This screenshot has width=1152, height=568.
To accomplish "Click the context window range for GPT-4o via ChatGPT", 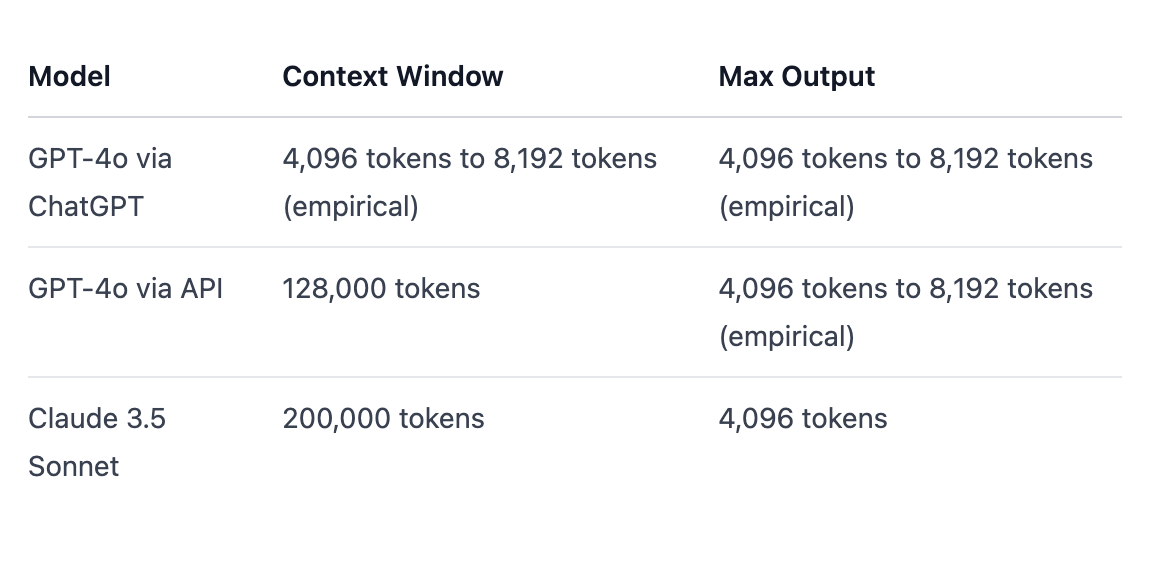I will tap(469, 159).
